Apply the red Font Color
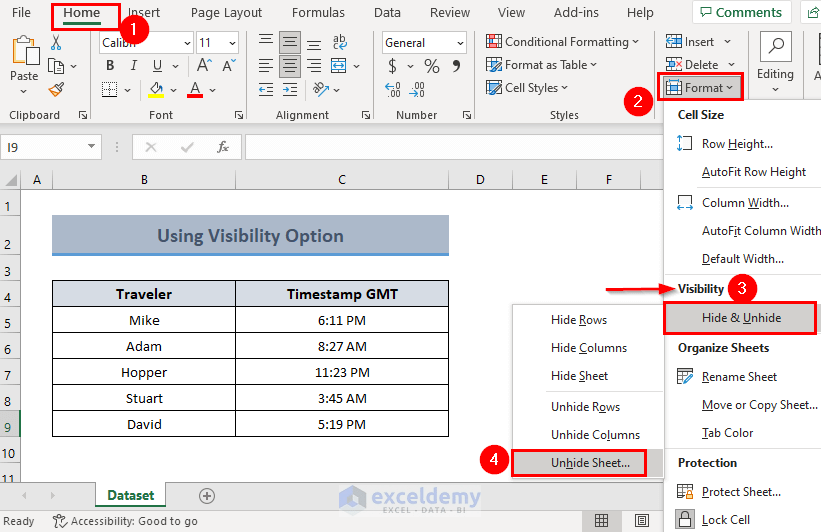Image resolution: width=821 pixels, height=532 pixels. 195,90
